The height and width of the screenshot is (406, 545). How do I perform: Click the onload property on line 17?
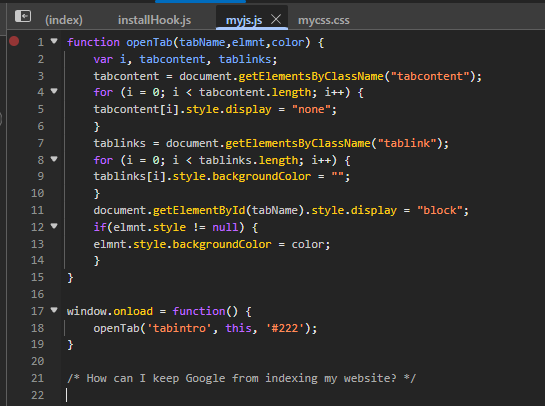[x=133, y=311]
